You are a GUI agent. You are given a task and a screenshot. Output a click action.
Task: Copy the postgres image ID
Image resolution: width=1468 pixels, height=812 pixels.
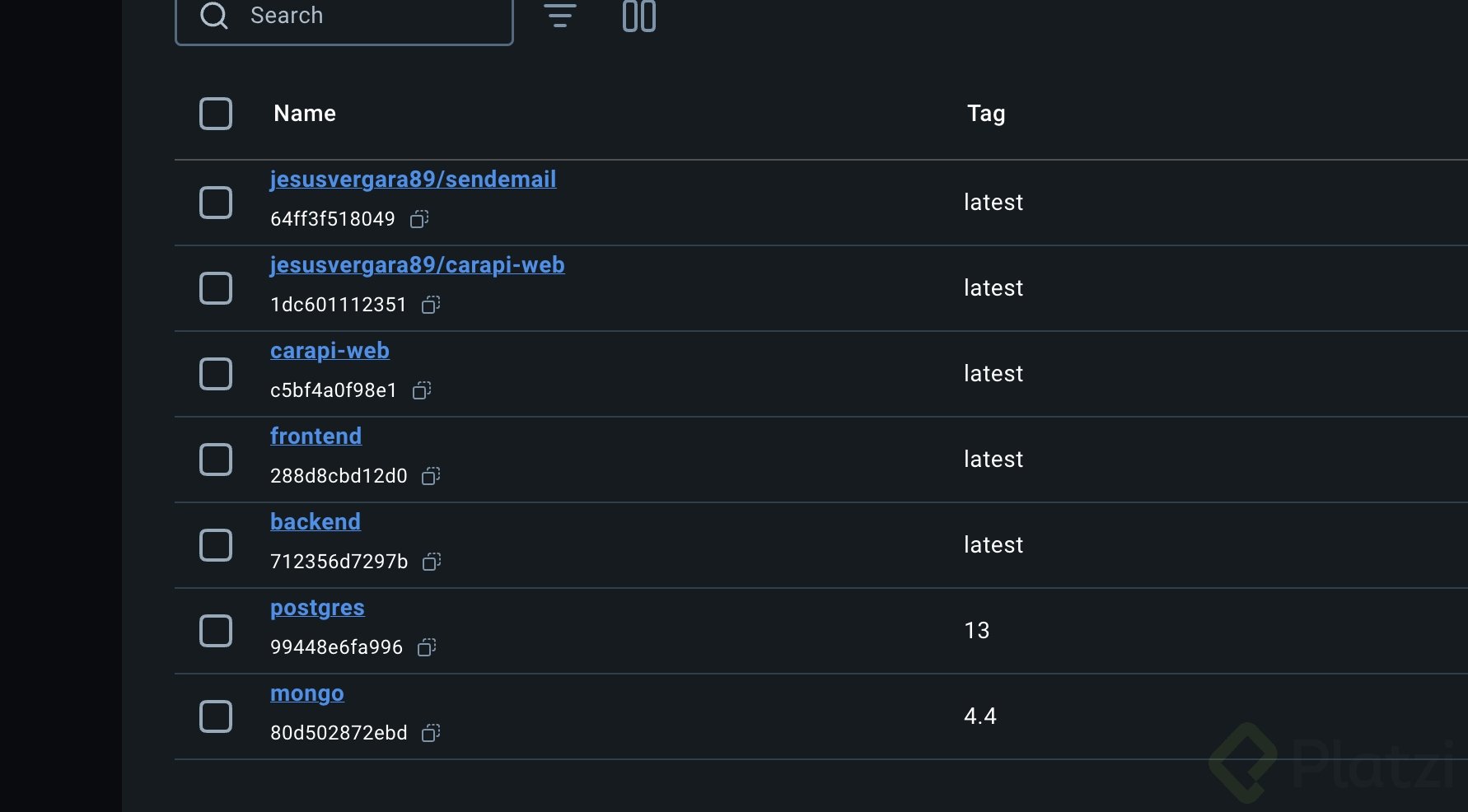coord(427,647)
